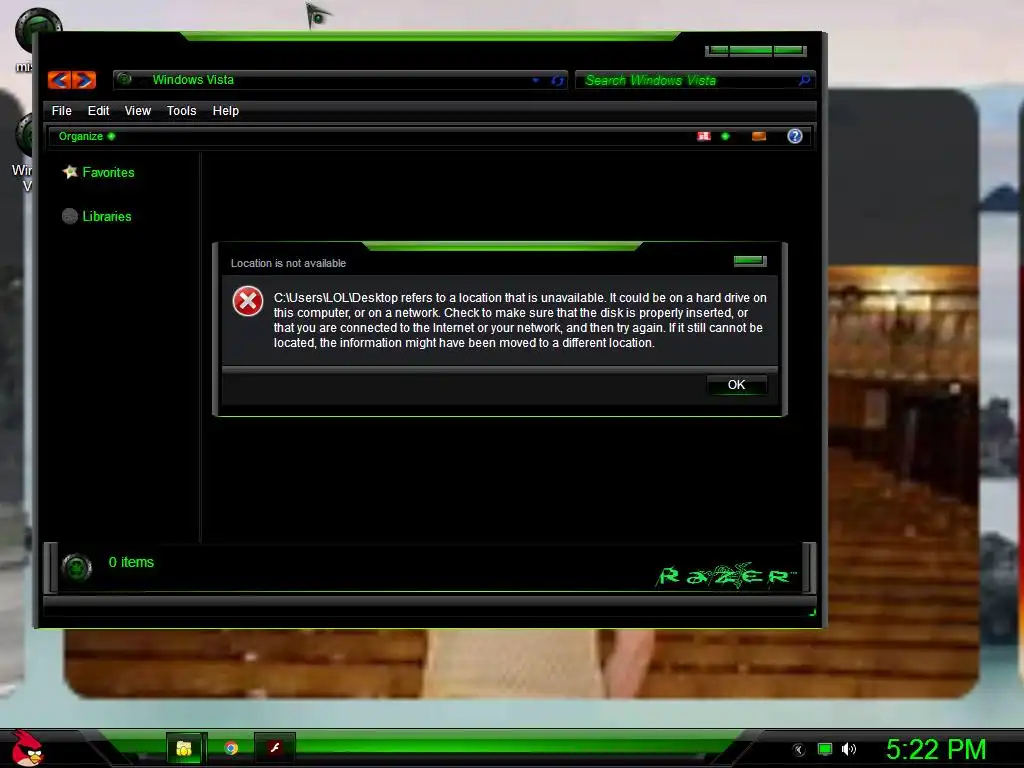Go forward with the orange forward arrow

click(84, 80)
